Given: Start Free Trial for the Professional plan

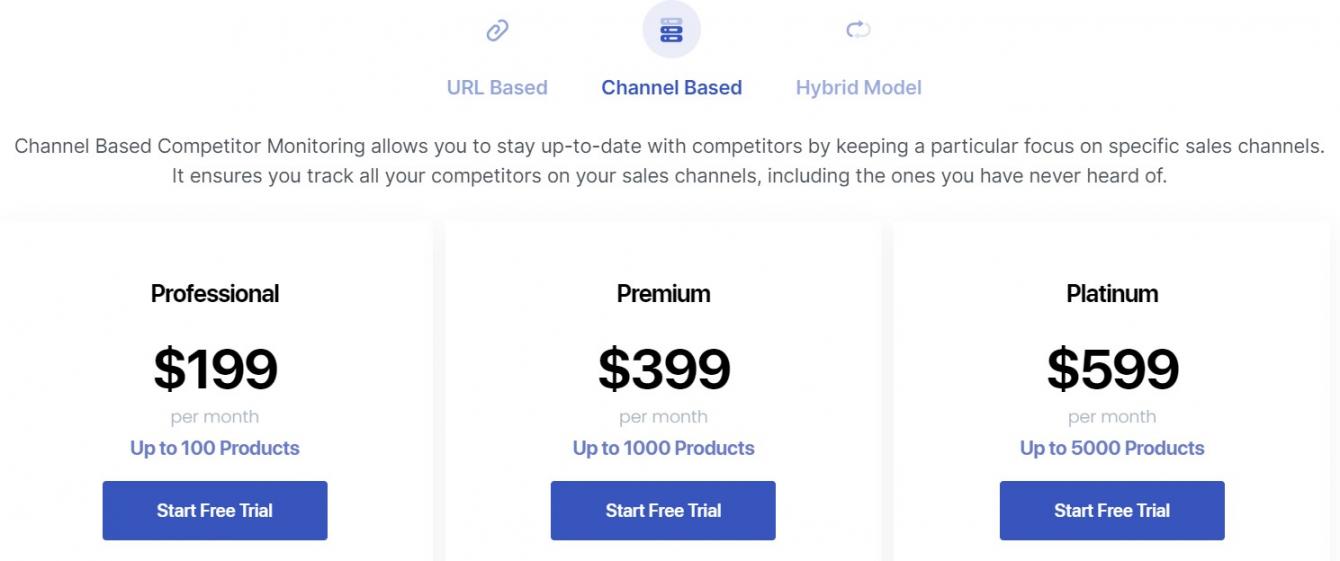Looking at the screenshot, I should click(215, 510).
